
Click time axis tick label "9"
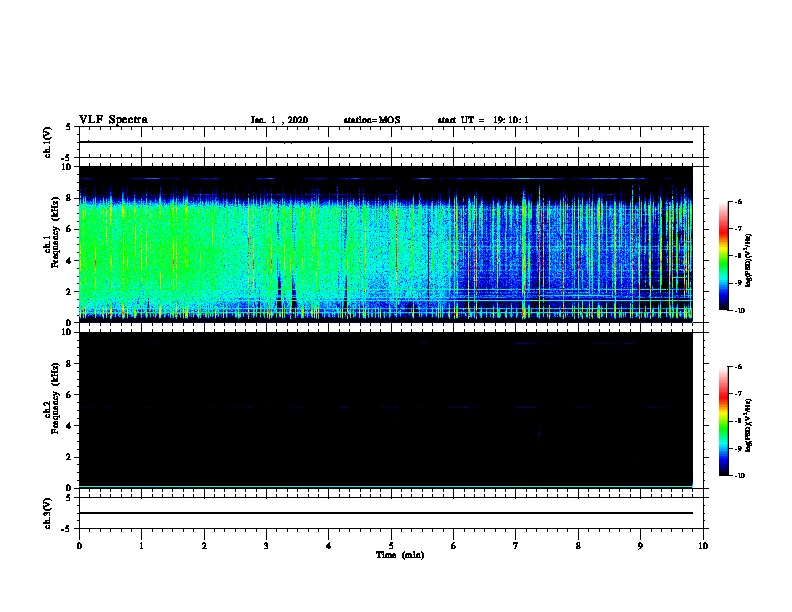pyautogui.click(x=640, y=546)
